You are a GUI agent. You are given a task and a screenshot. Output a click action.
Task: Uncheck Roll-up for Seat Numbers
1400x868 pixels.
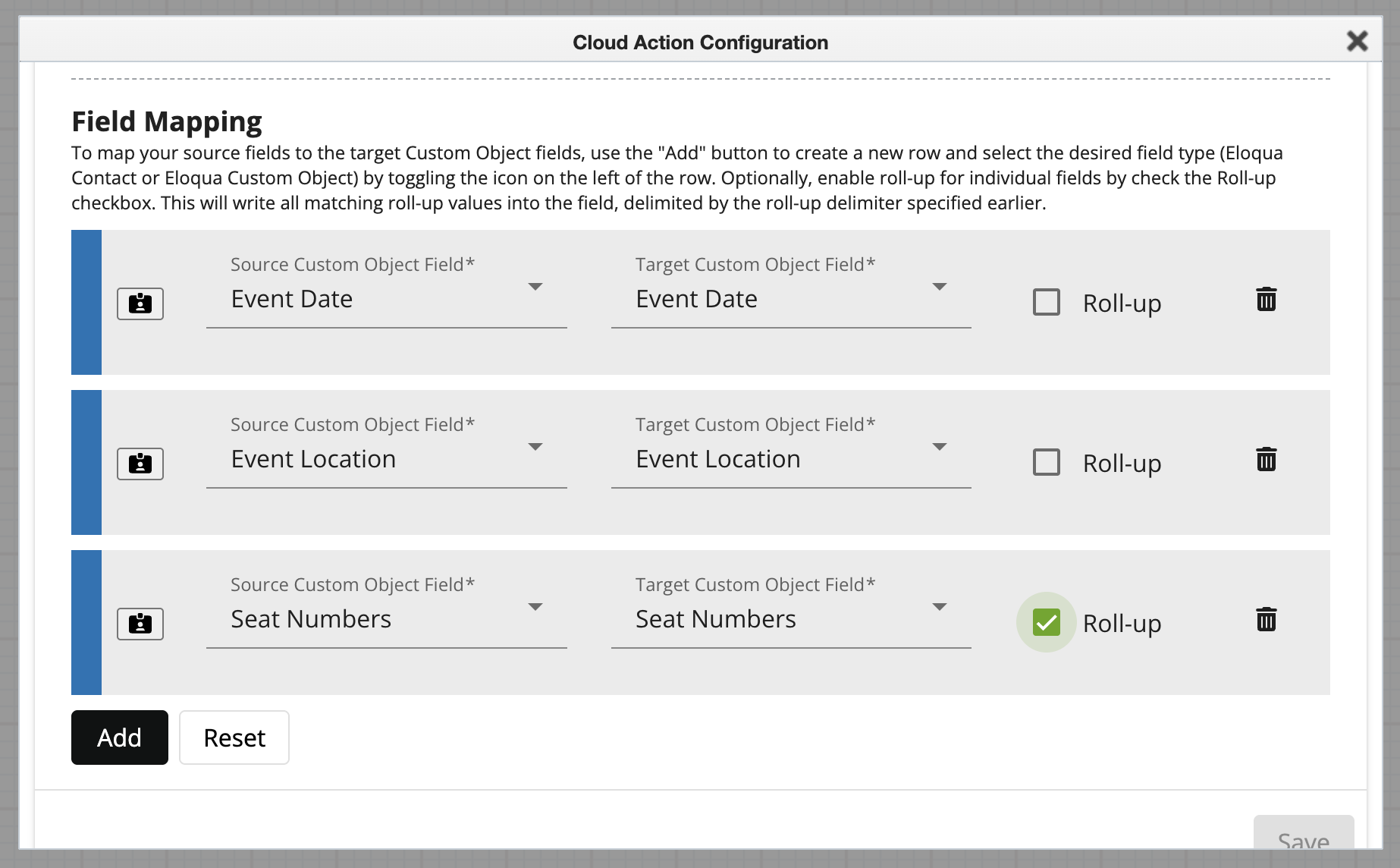1047,622
